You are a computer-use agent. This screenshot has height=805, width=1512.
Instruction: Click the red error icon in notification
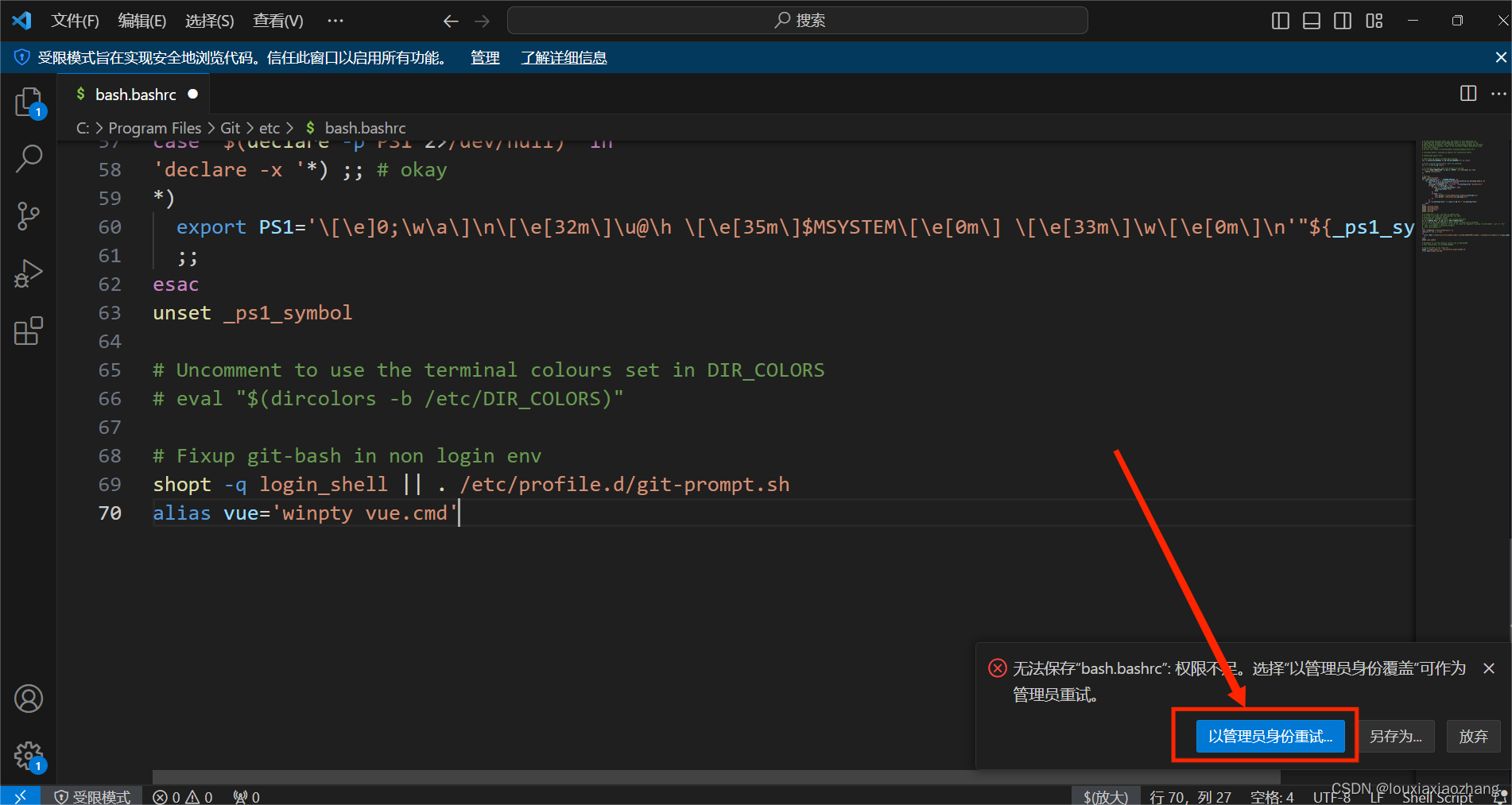tap(998, 668)
